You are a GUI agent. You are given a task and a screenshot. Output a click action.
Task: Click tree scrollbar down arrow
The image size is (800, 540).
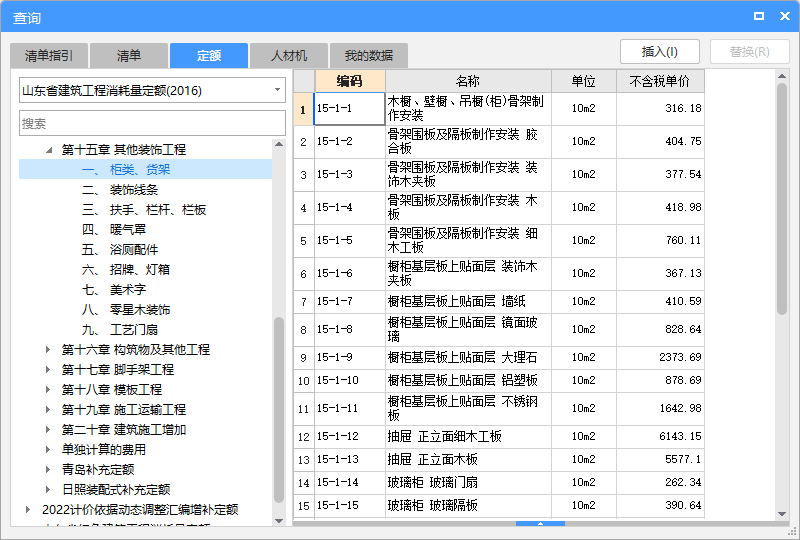click(x=279, y=521)
